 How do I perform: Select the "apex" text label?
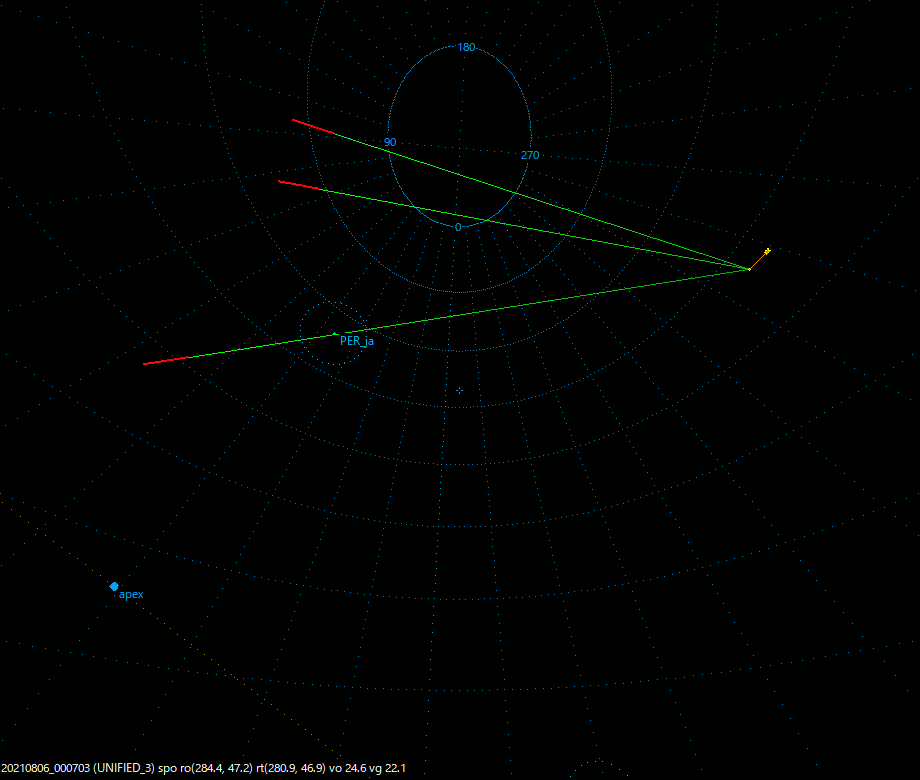(x=131, y=594)
